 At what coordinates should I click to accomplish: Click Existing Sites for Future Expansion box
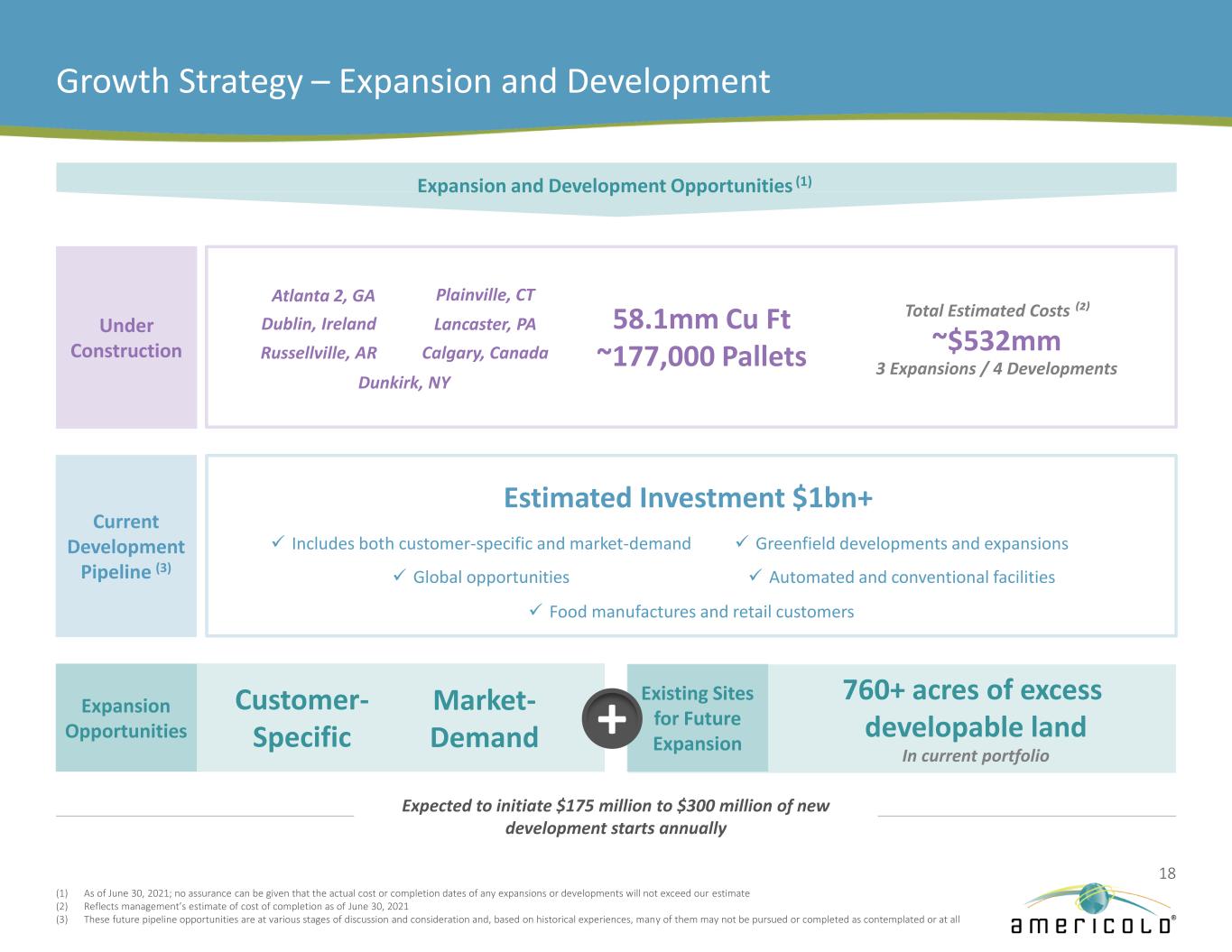click(x=697, y=718)
